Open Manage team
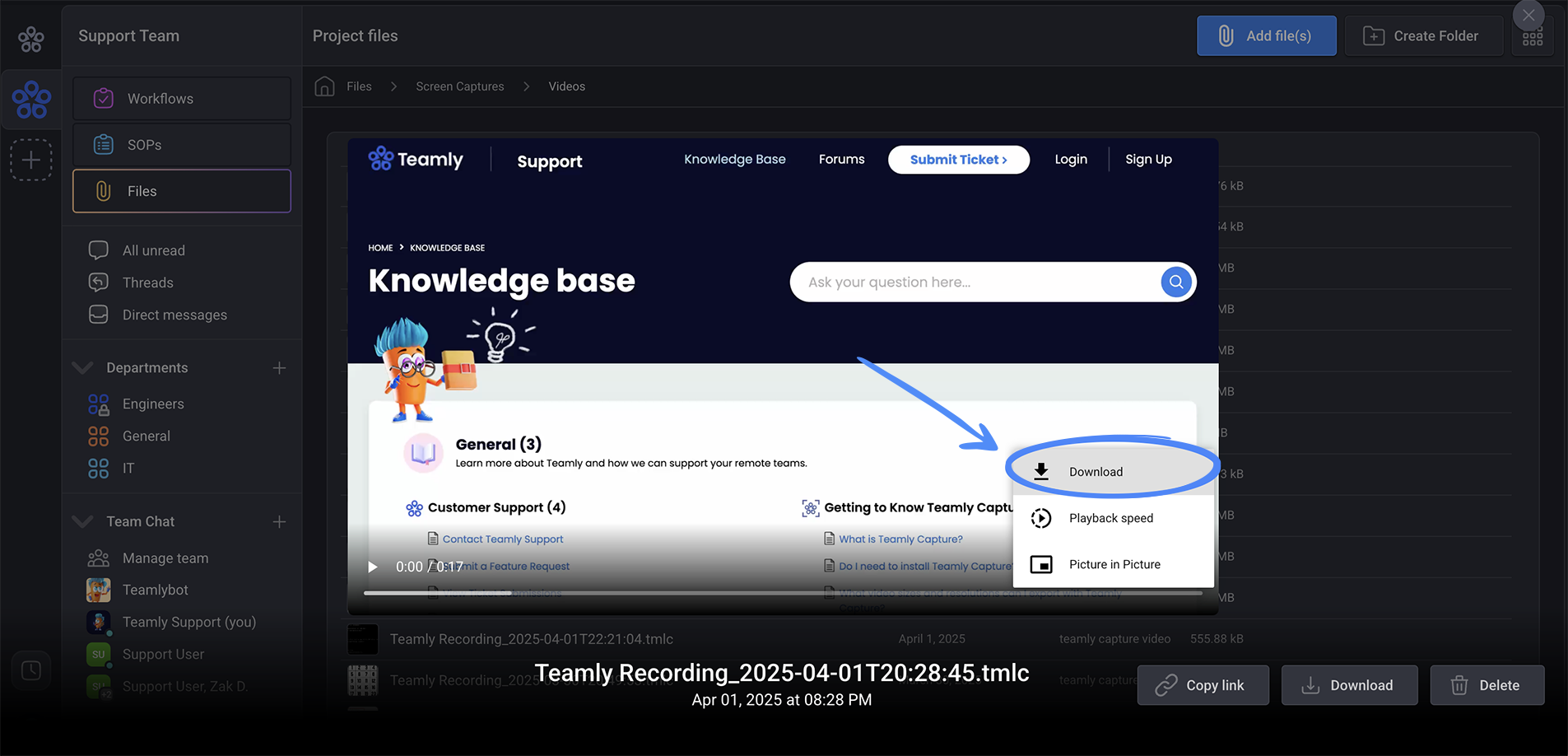 (x=165, y=558)
